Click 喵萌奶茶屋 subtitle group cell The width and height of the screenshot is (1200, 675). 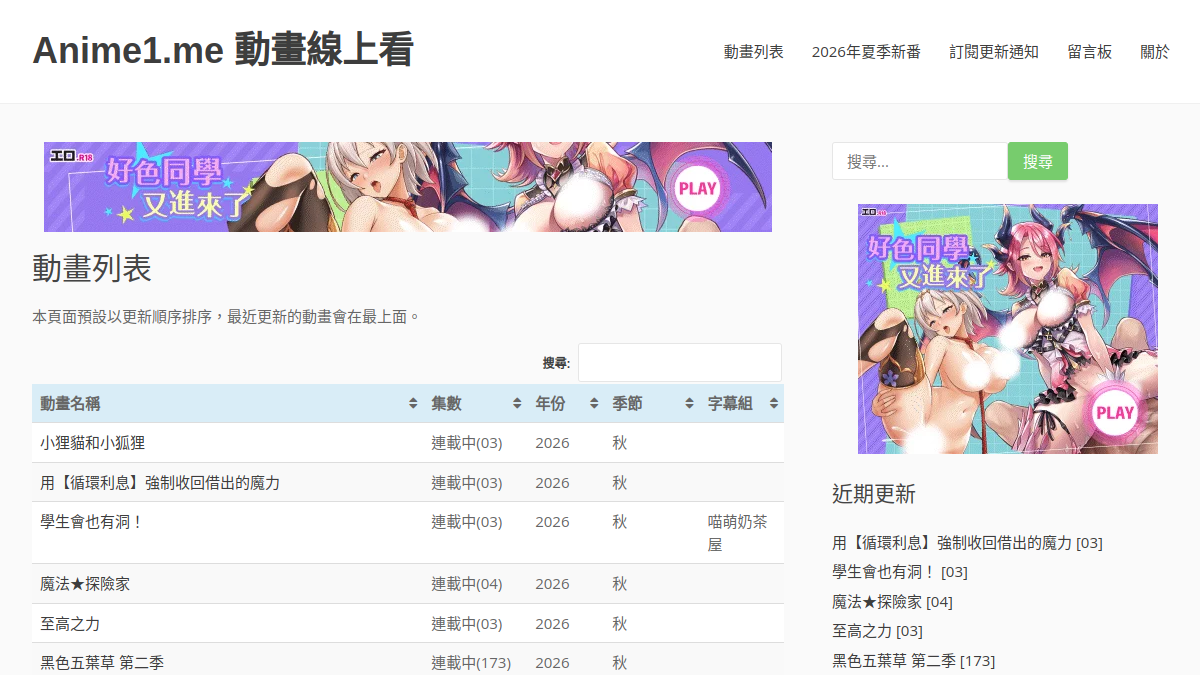pos(738,533)
